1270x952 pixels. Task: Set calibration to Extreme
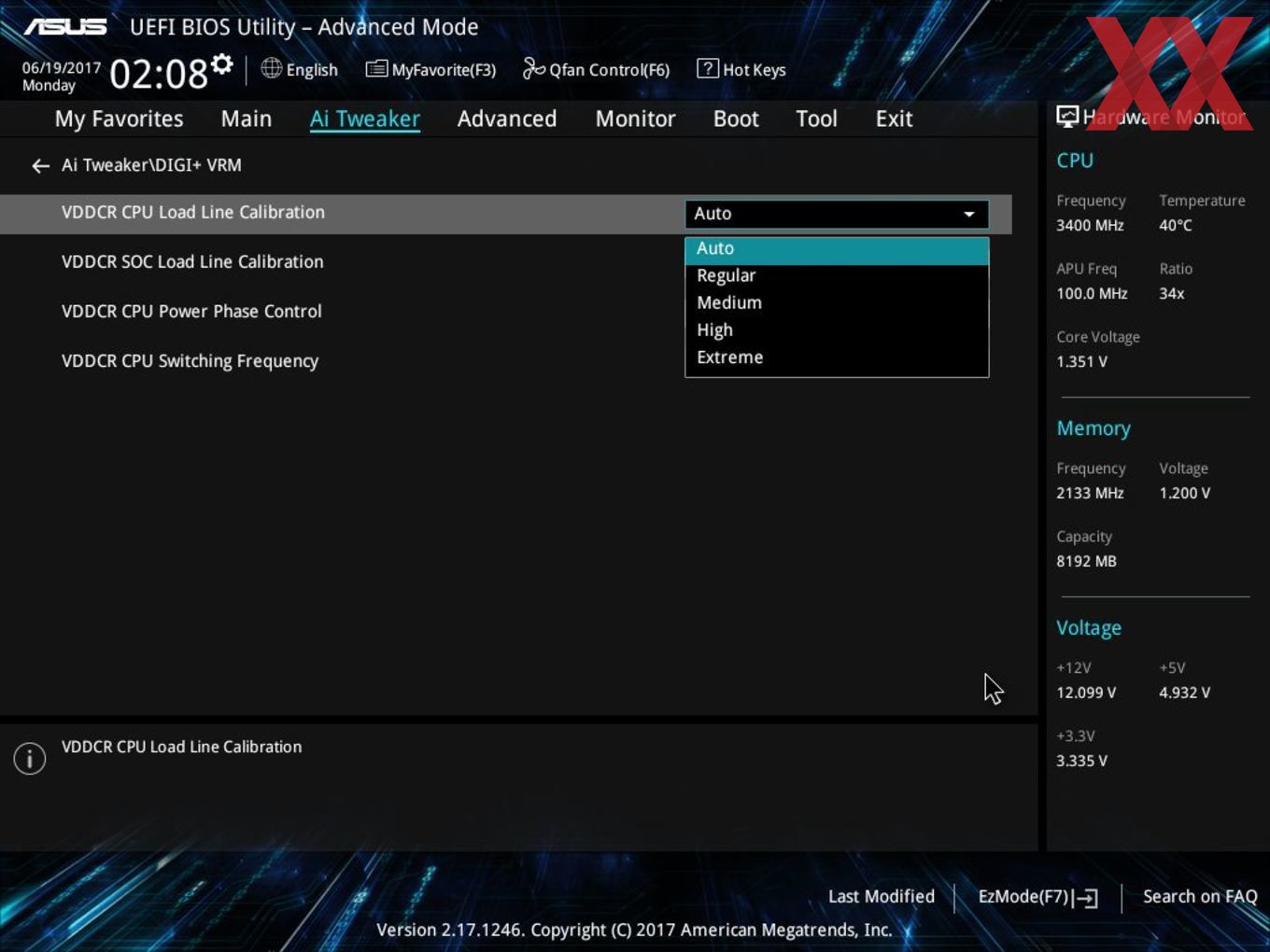point(837,357)
